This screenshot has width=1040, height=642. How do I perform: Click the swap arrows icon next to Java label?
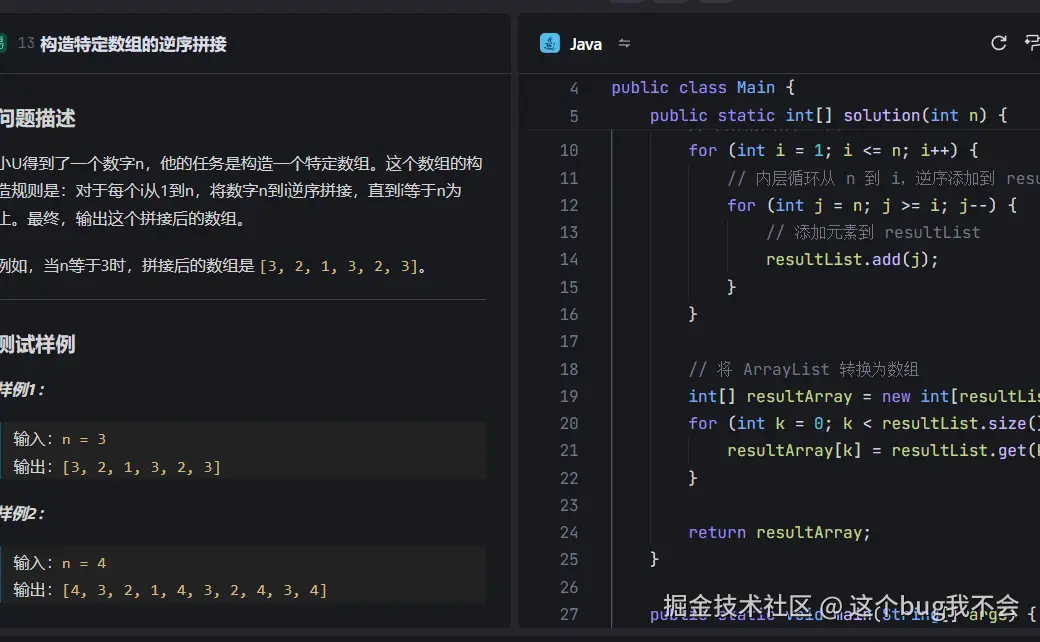click(x=622, y=43)
